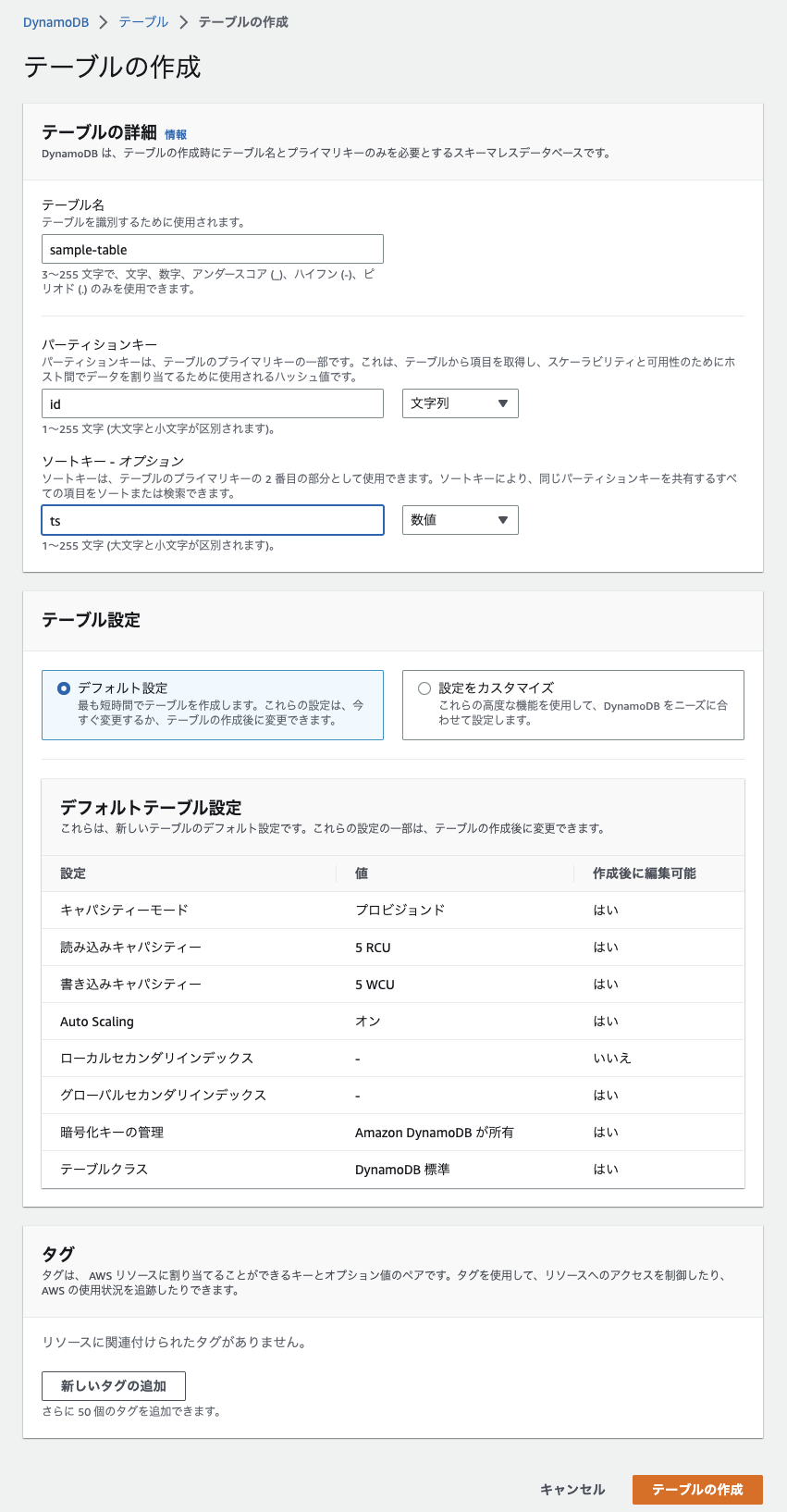The height and width of the screenshot is (1512, 787).
Task: Click the プロビジョンド value cell
Action: tap(400, 911)
